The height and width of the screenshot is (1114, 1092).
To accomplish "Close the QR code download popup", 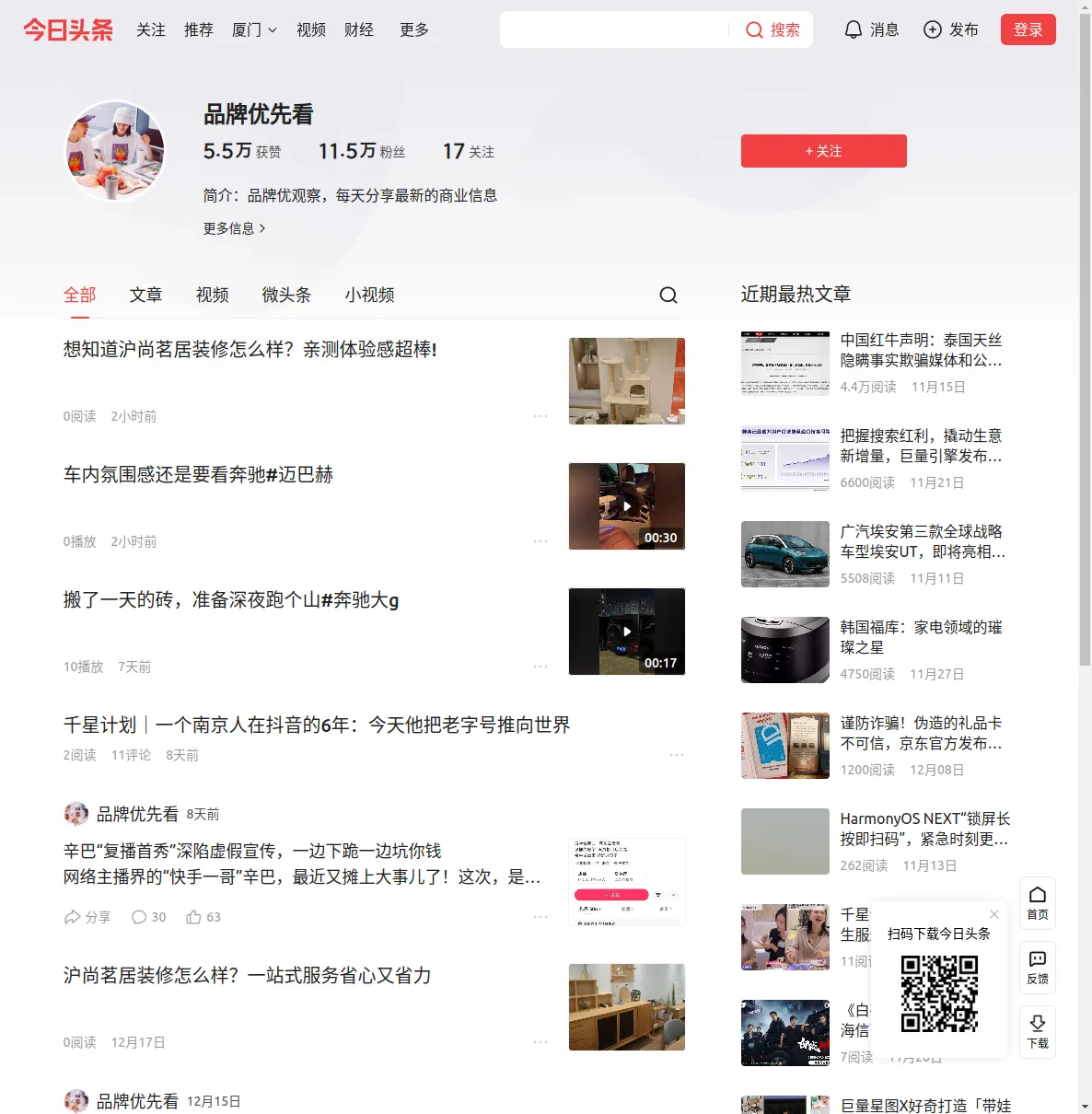I will (994, 914).
